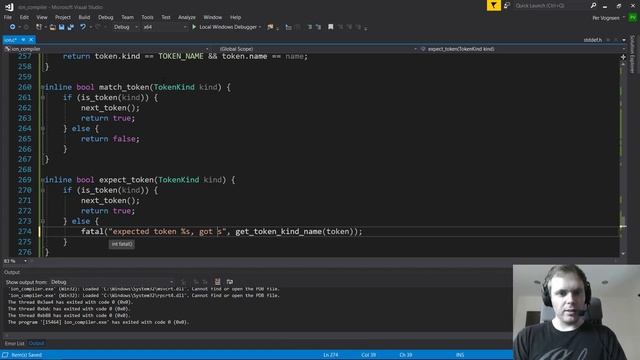This screenshot has height=360, width=640.
Task: Open the x64 solution platform dropdown
Action: point(164,27)
